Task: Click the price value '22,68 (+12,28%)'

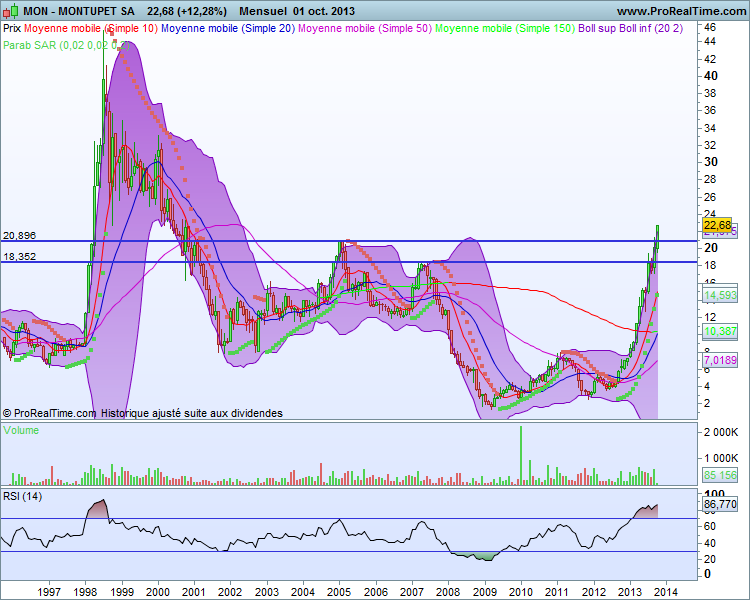Action: [x=187, y=11]
